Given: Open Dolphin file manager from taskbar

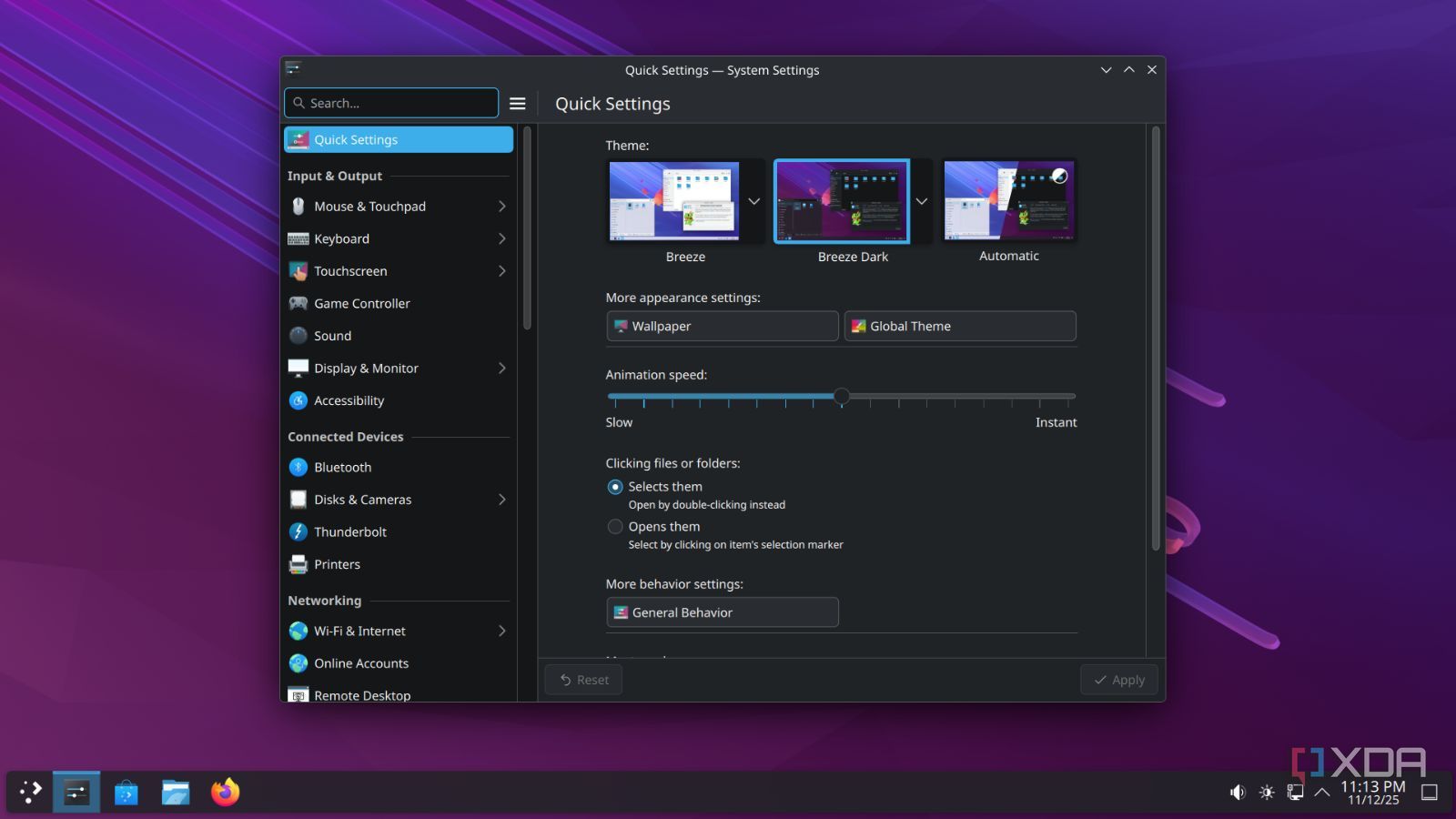Looking at the screenshot, I should coord(176,793).
